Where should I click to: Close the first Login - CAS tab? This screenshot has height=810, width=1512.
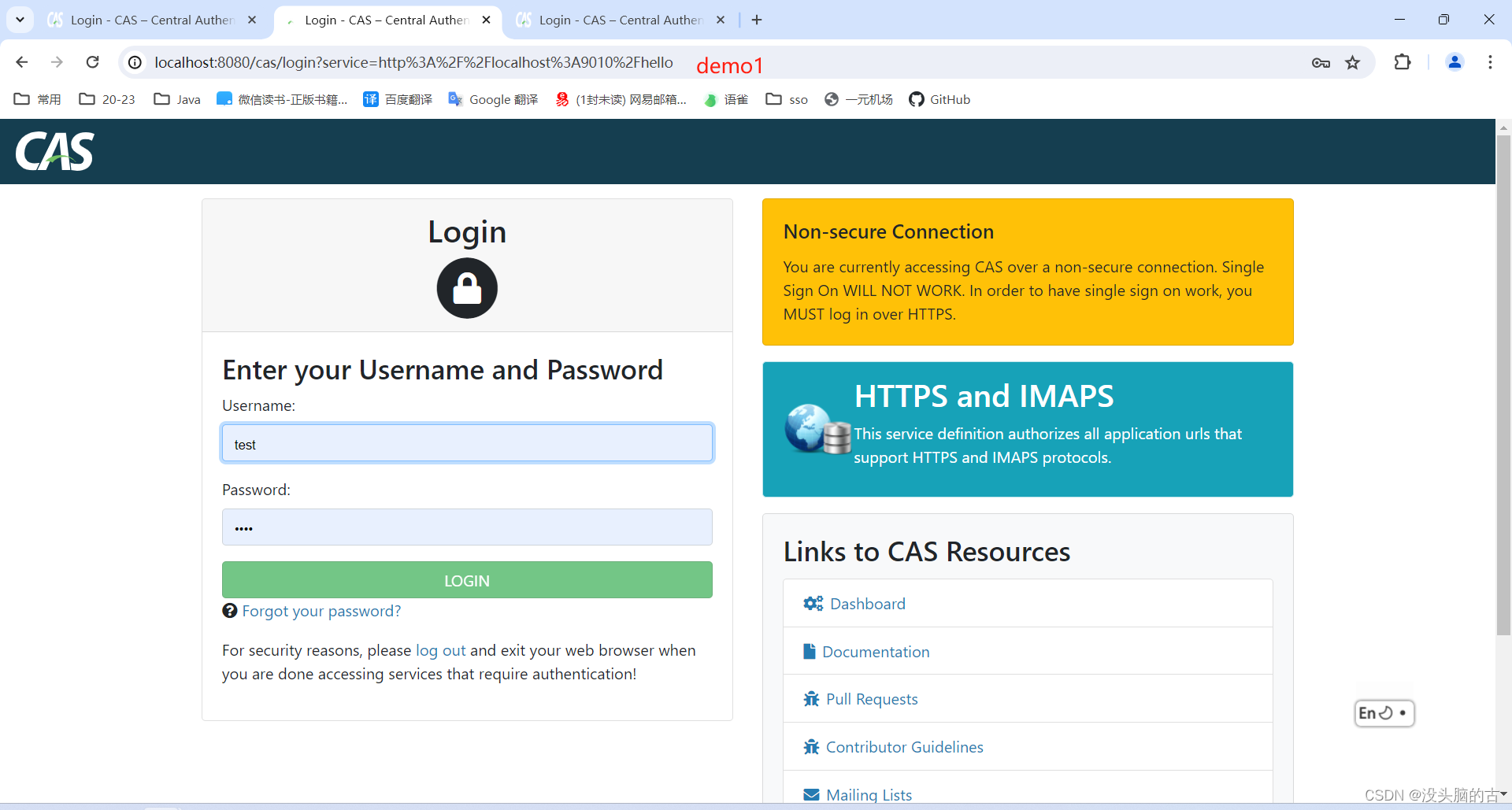click(252, 20)
